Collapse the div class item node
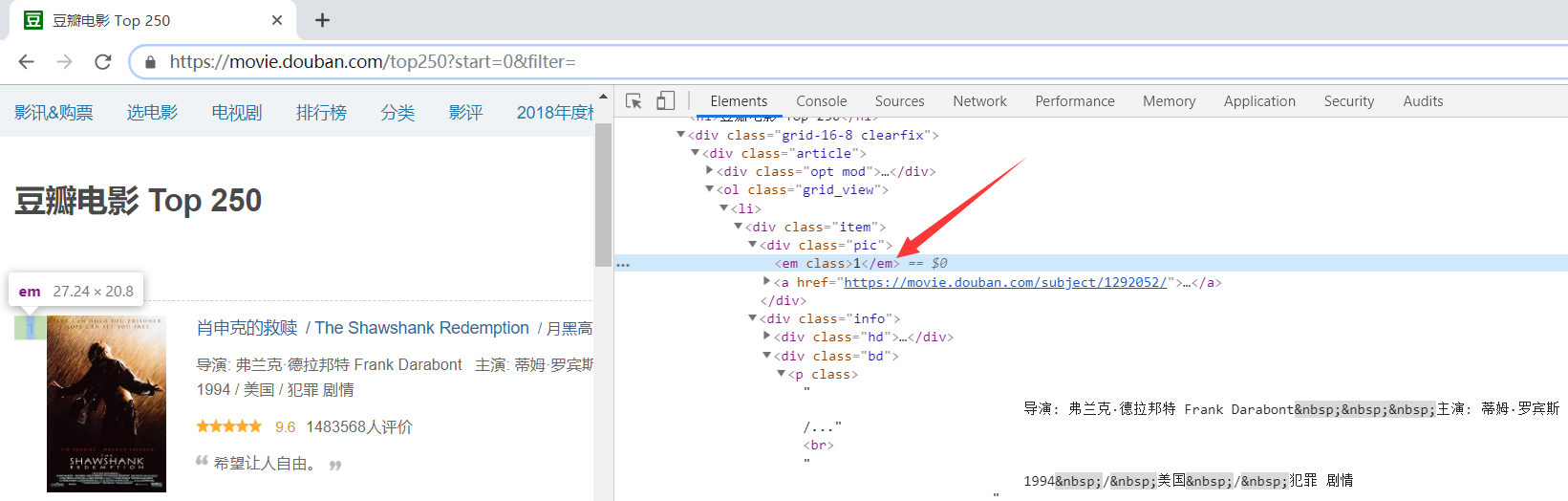This screenshot has width=1568, height=501. (738, 227)
